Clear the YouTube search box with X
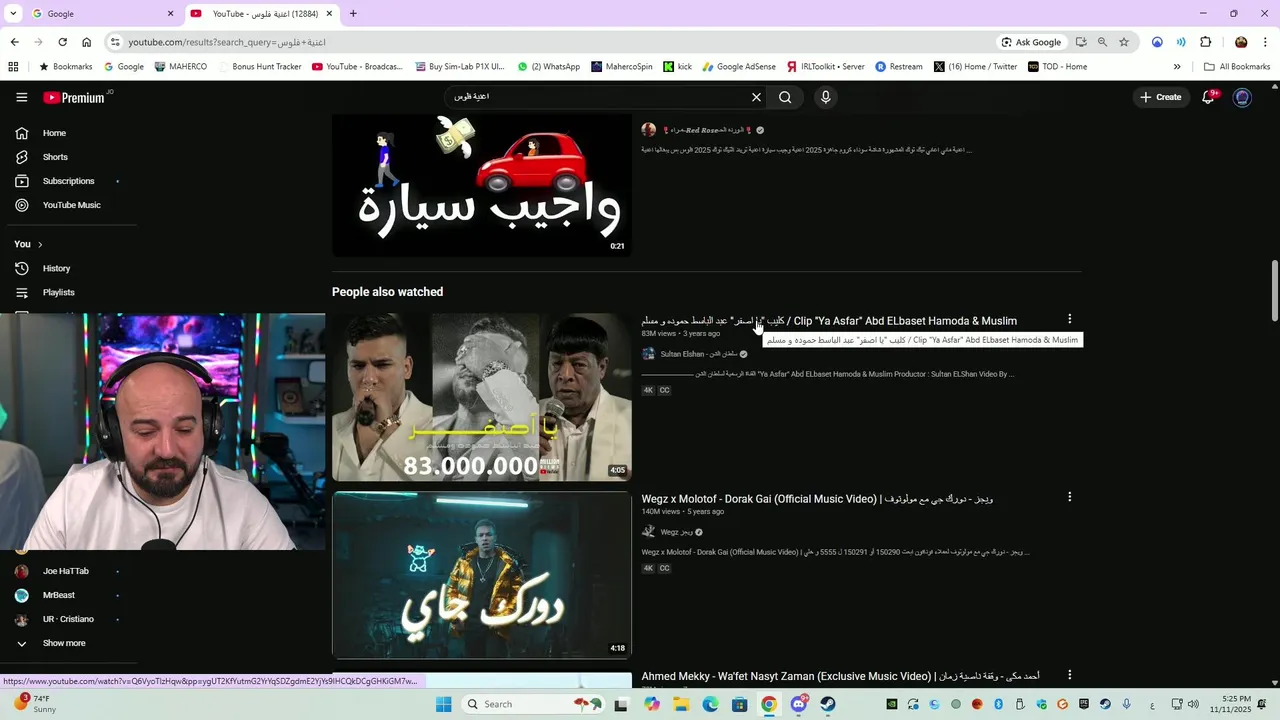Viewport: 1280px width, 720px height. 756,97
